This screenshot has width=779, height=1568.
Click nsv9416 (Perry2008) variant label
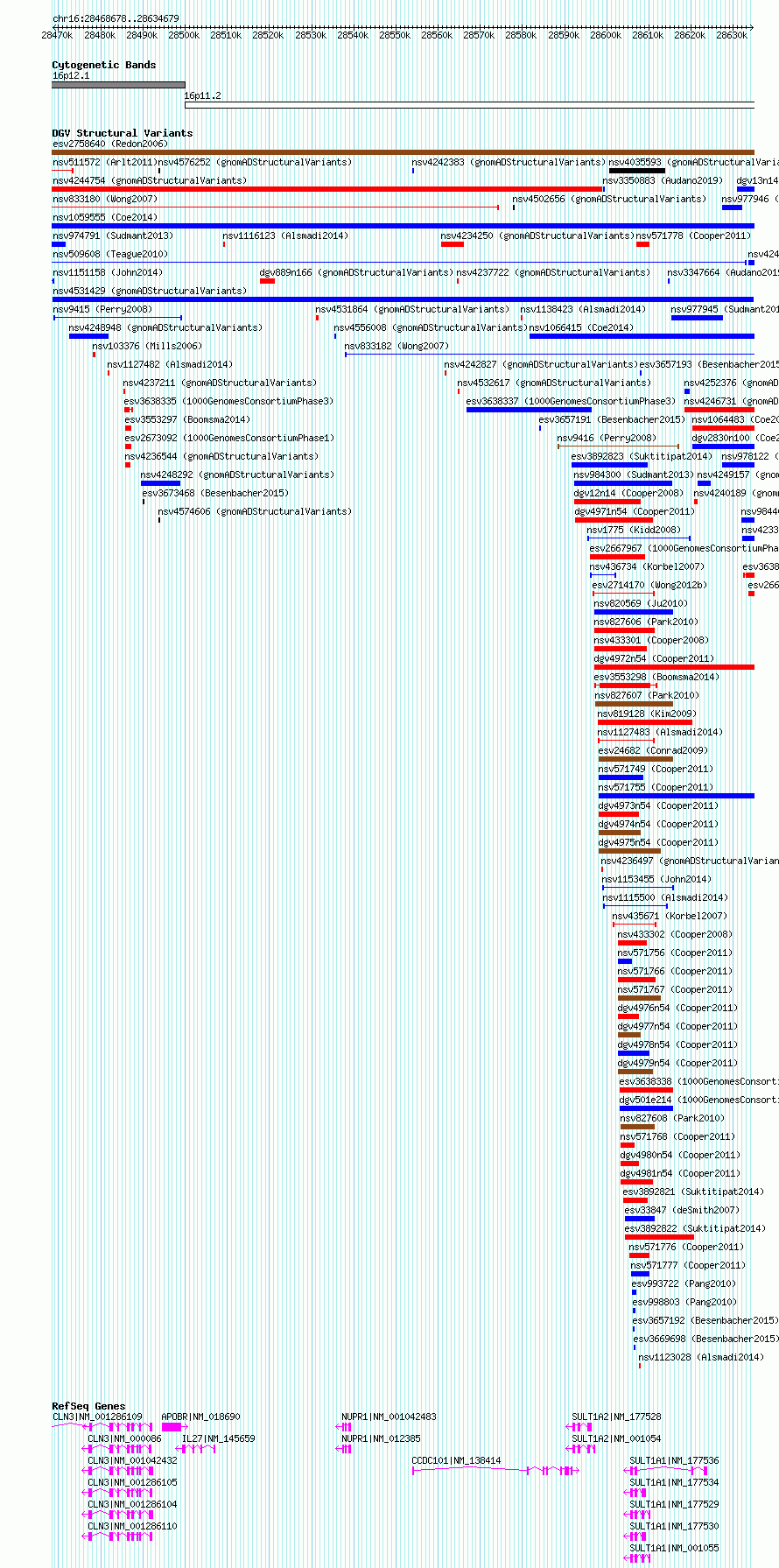pyautogui.click(x=607, y=438)
